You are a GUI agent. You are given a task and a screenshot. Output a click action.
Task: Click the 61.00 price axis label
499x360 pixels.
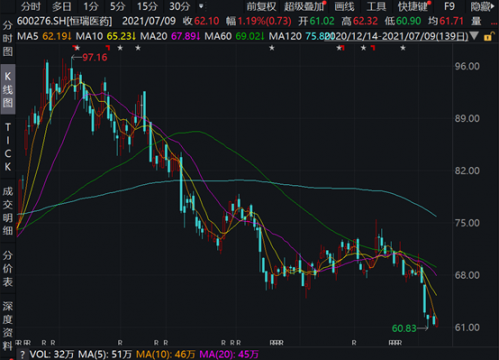[467, 328]
